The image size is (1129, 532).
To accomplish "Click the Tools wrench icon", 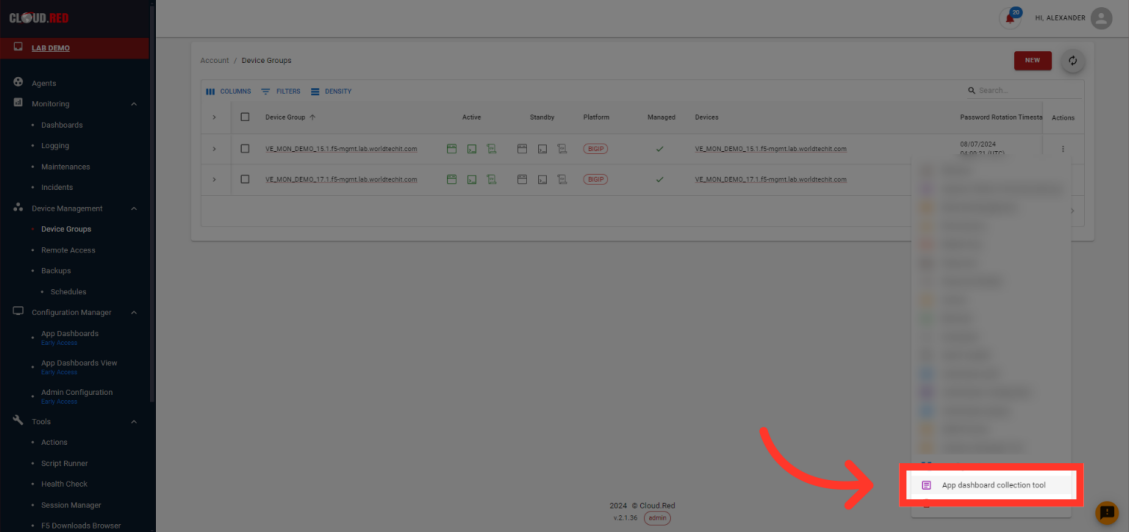I will [x=19, y=420].
